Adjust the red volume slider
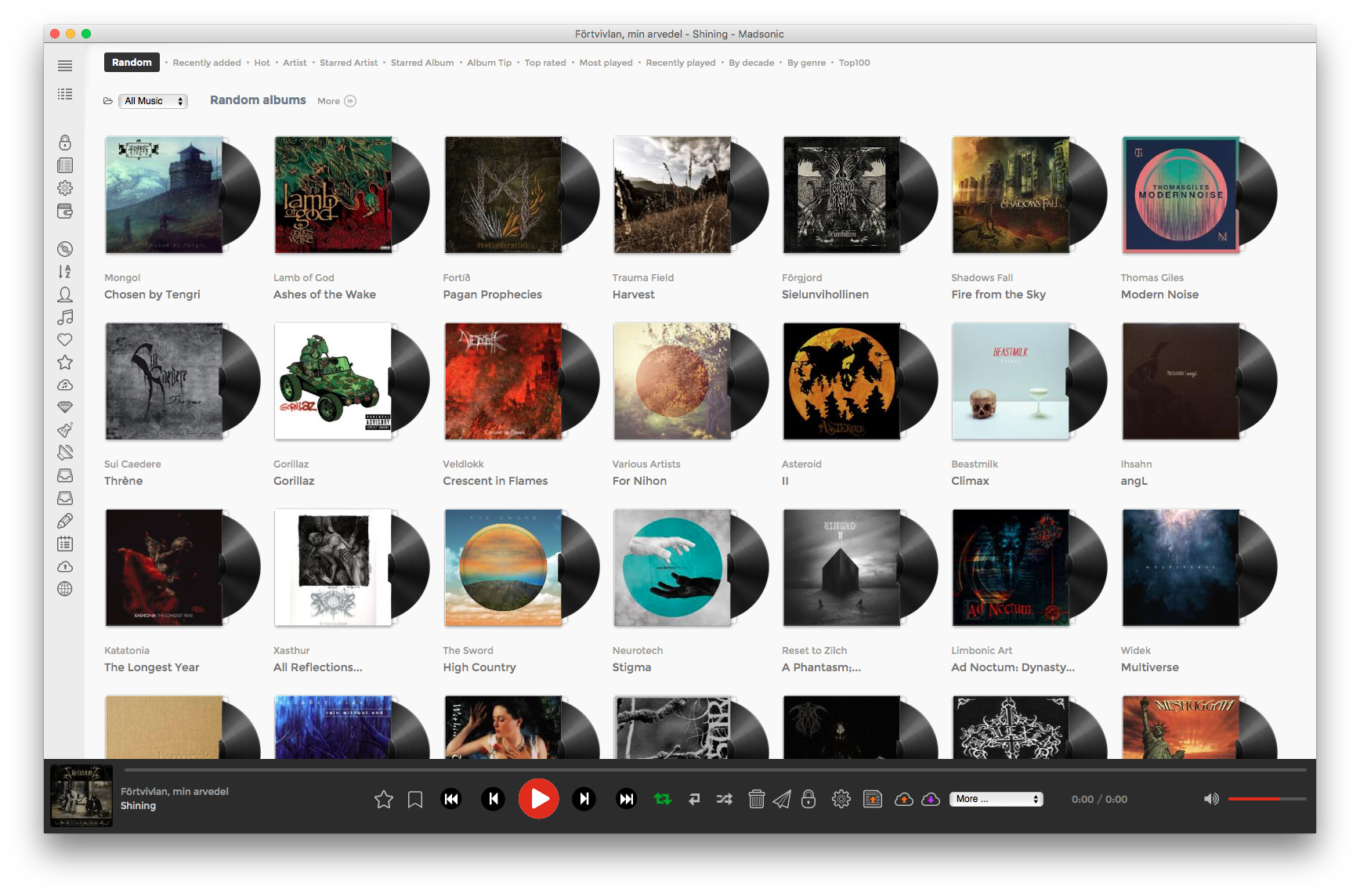Image resolution: width=1360 pixels, height=896 pixels. tap(1267, 799)
